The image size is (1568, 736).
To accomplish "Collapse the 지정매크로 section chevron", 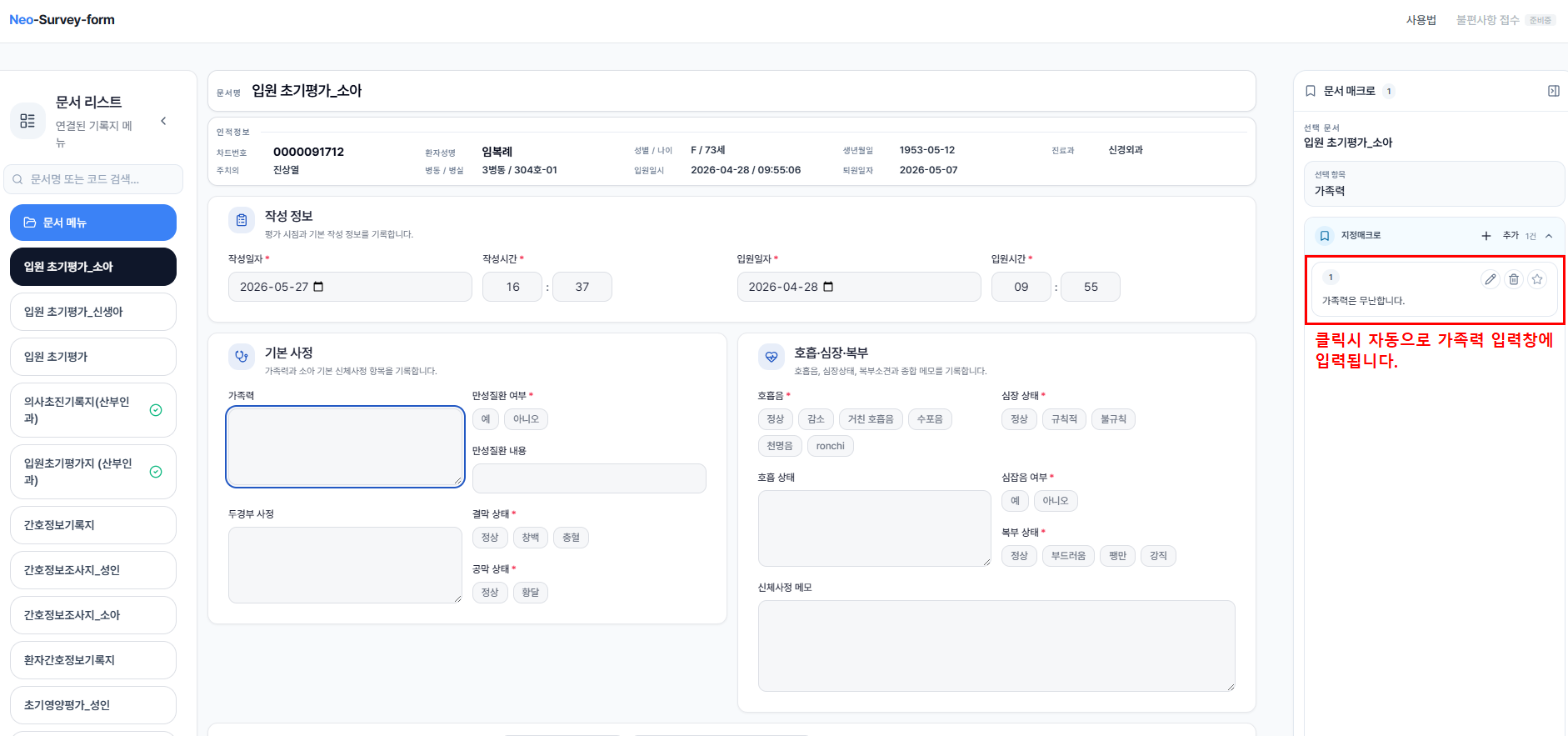I will pyautogui.click(x=1549, y=236).
